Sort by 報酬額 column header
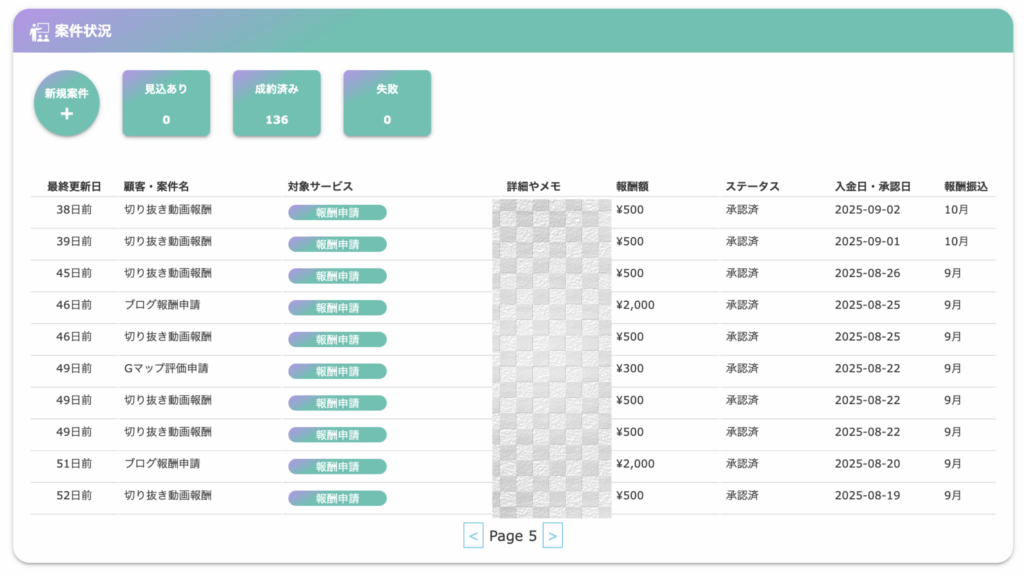The image size is (1024, 576). [x=633, y=187]
